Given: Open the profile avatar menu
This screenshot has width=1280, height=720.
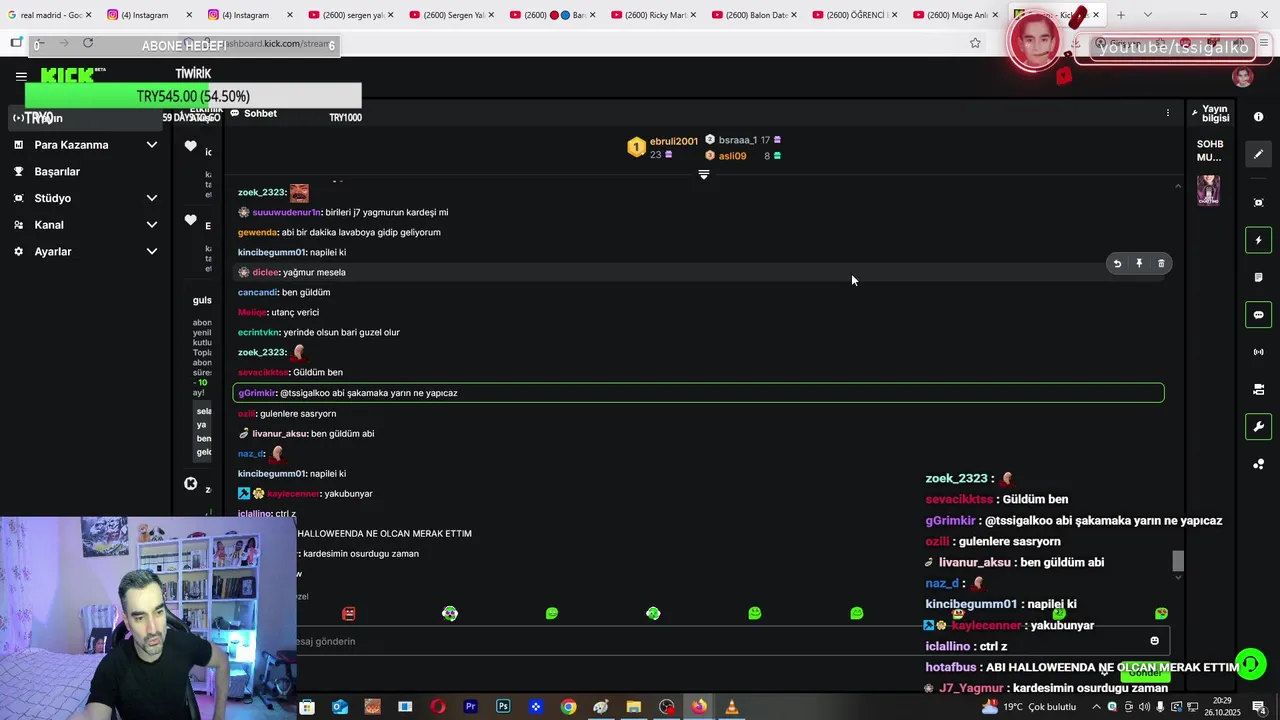Looking at the screenshot, I should (x=1243, y=77).
